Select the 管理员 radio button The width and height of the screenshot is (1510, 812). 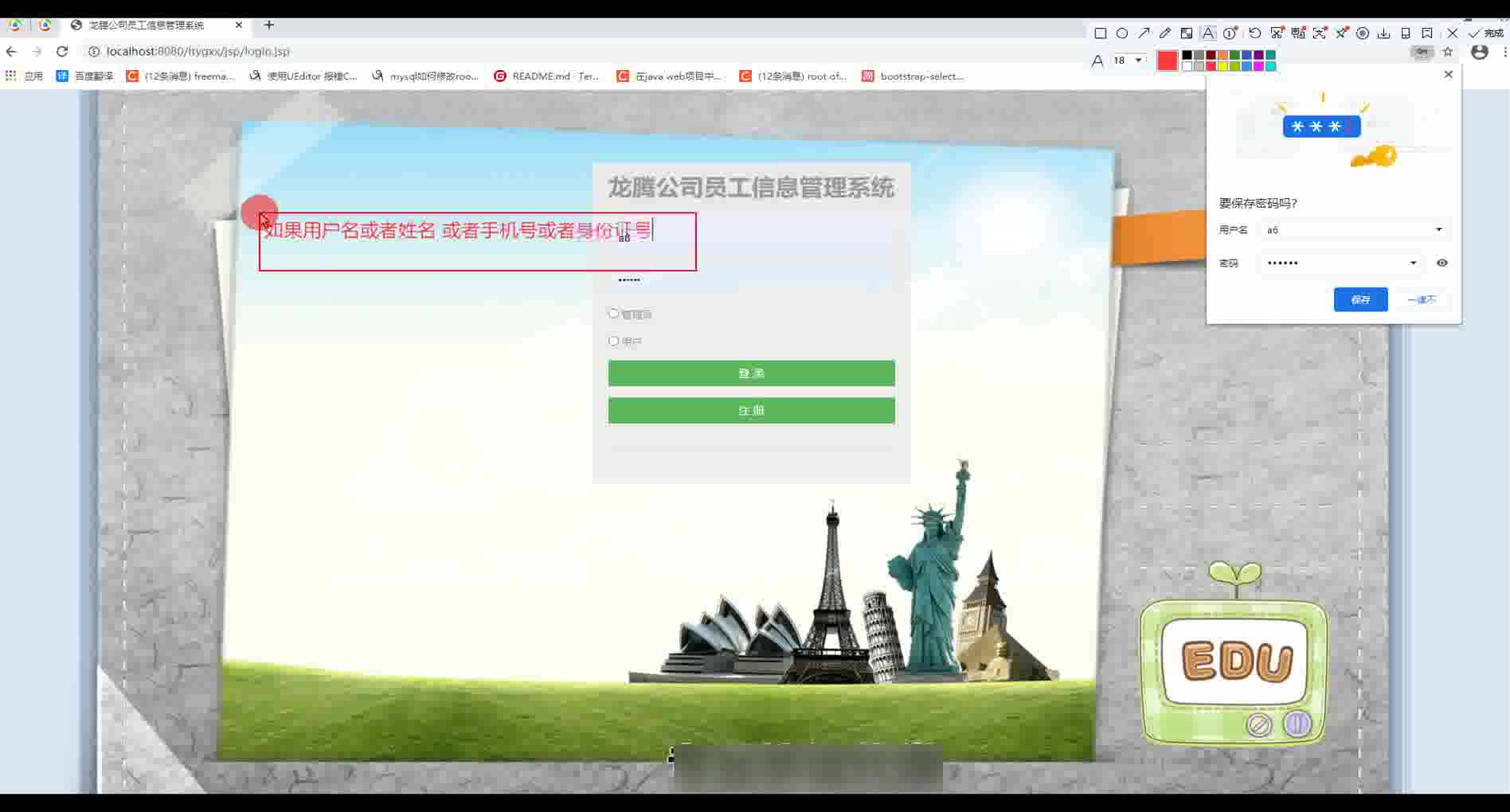click(x=613, y=314)
